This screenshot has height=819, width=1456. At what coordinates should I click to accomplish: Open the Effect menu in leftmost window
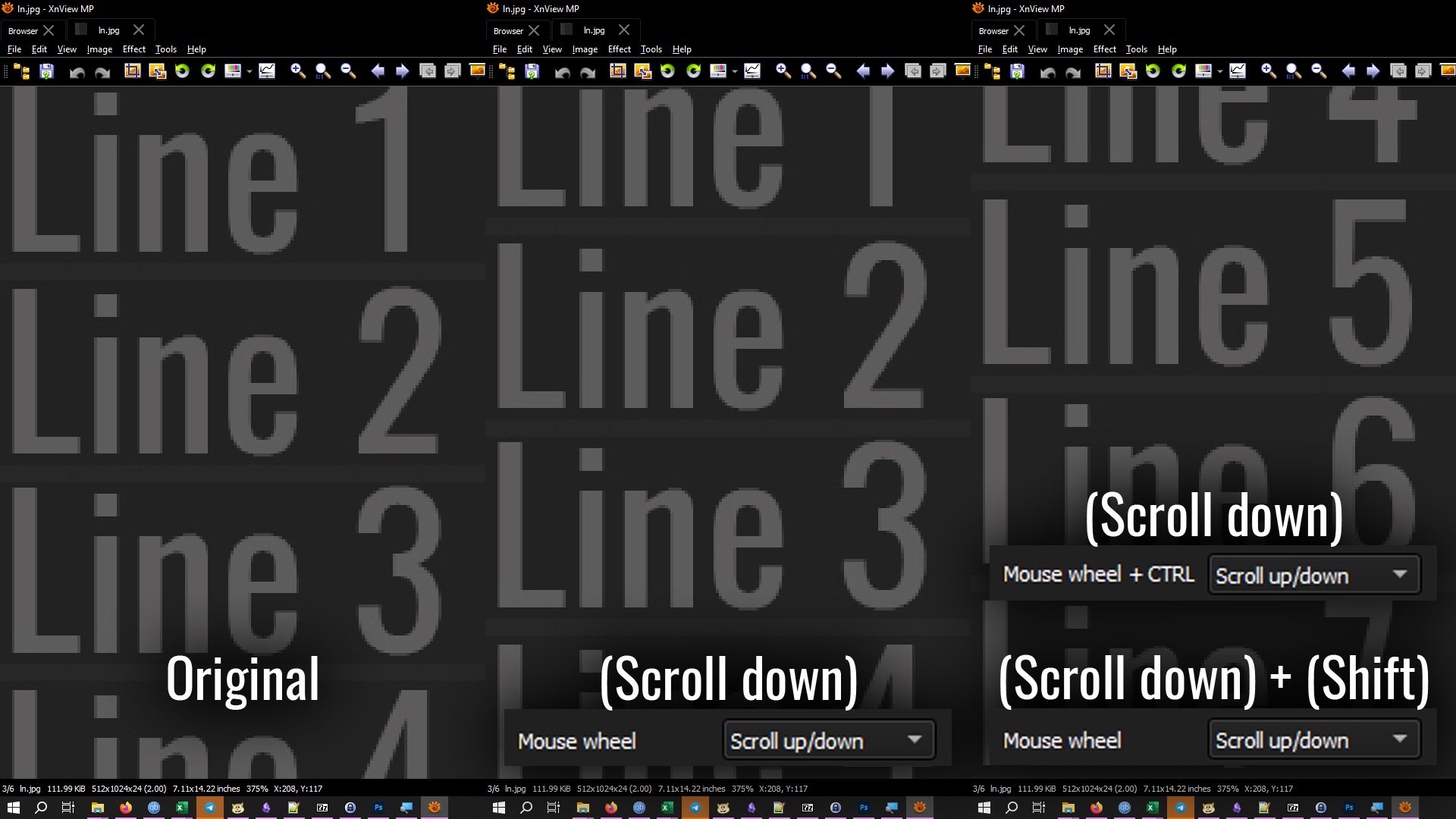[x=133, y=49]
